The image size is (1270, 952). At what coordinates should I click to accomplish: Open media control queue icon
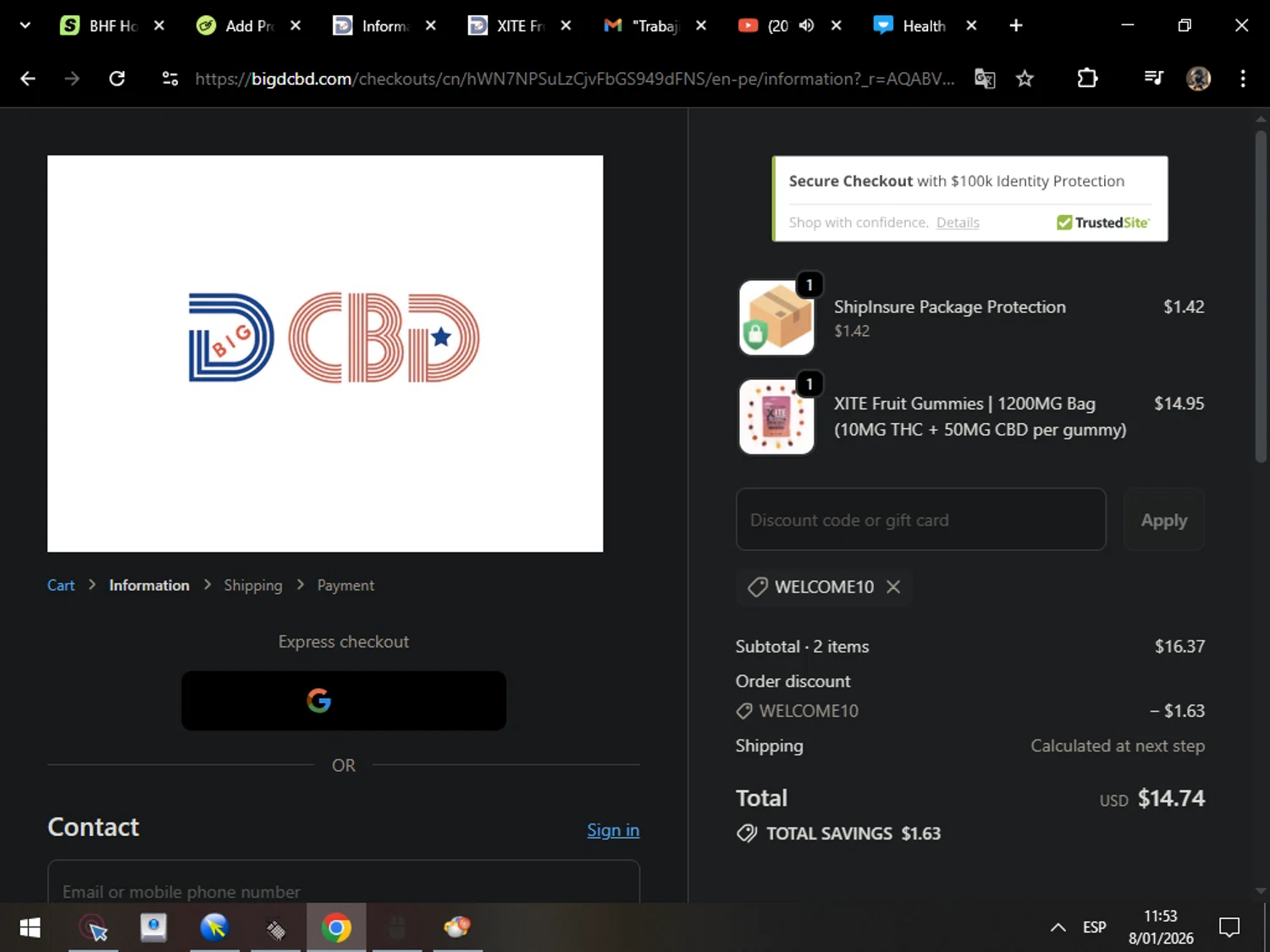point(1153,79)
